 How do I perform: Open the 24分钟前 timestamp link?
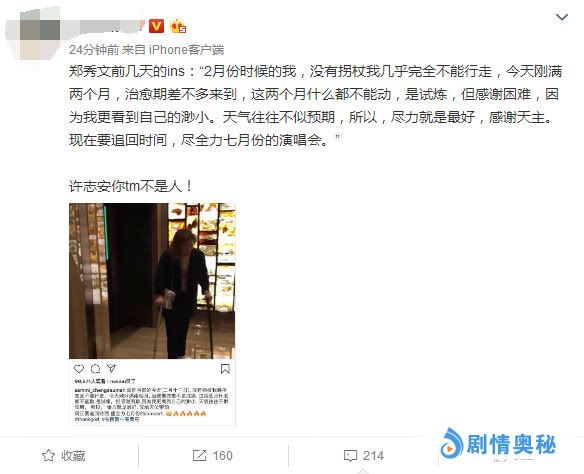[x=94, y=50]
